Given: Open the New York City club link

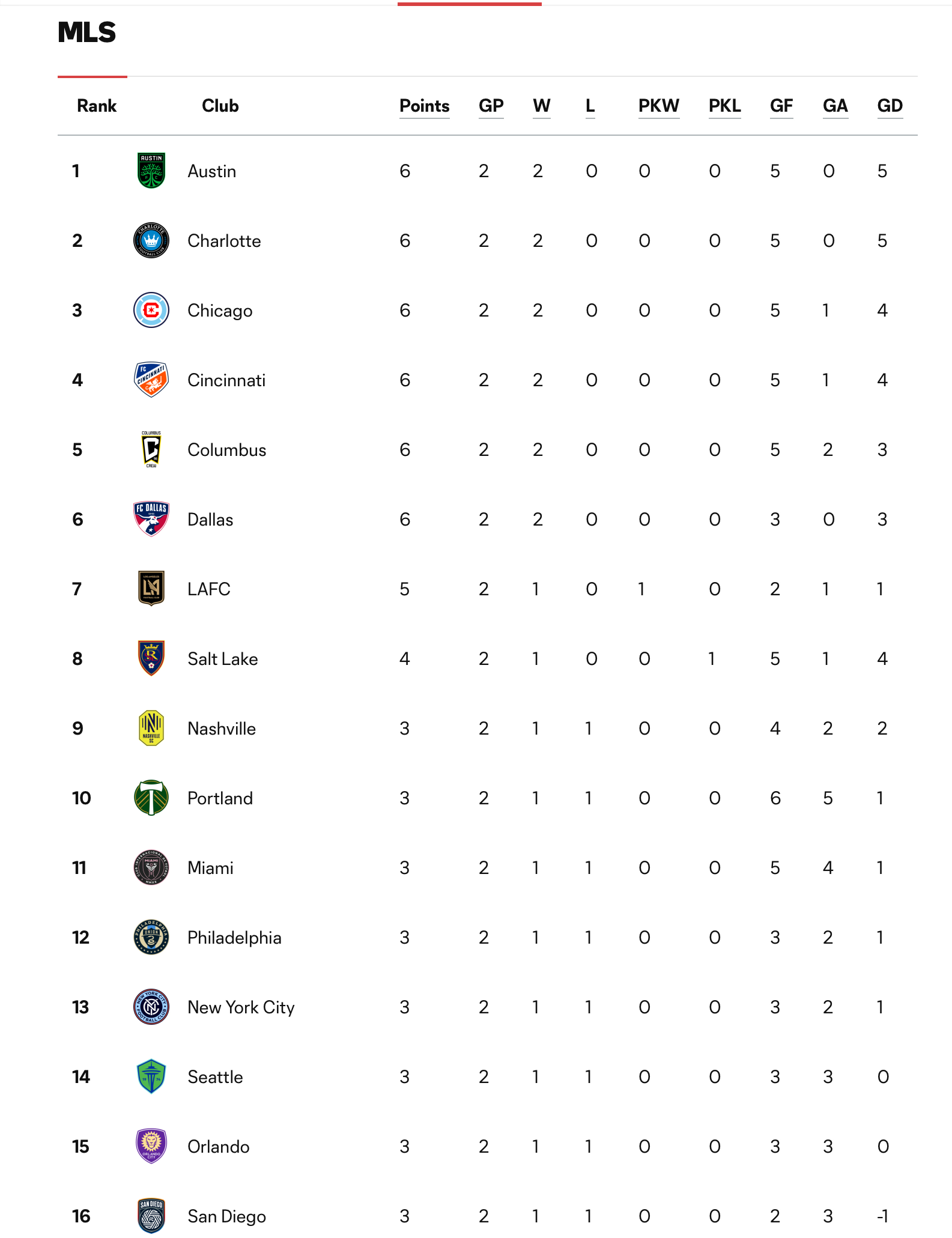Looking at the screenshot, I should point(241,1007).
